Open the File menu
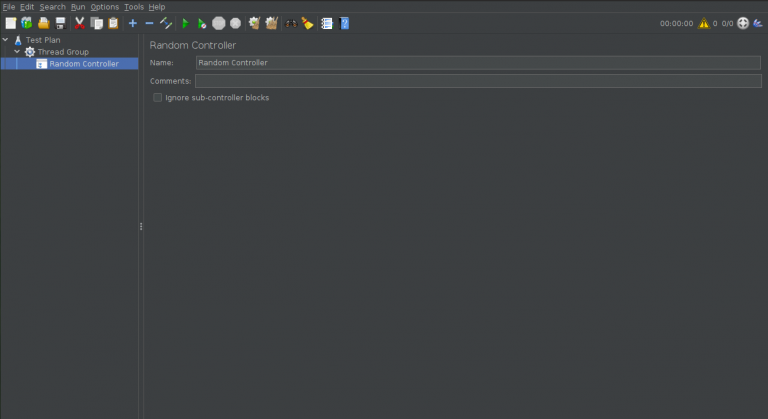 pos(9,7)
